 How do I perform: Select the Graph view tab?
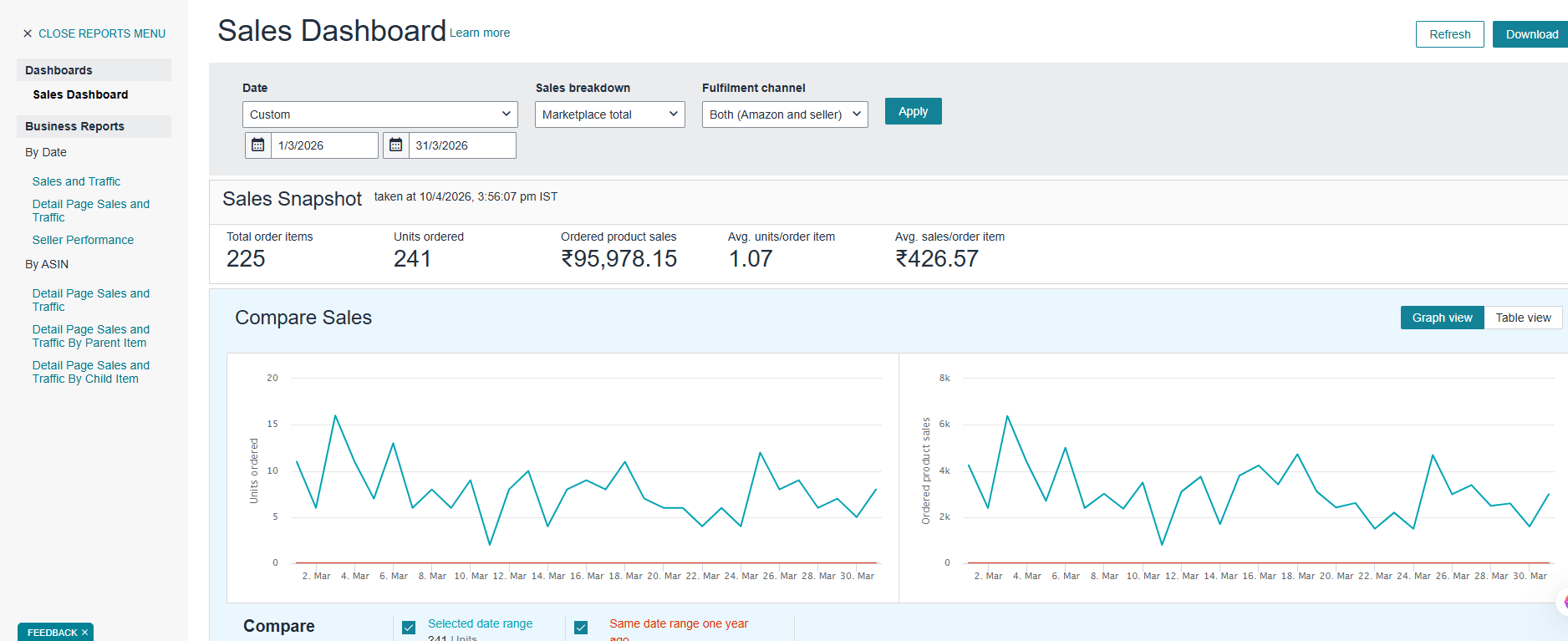[x=1442, y=318]
